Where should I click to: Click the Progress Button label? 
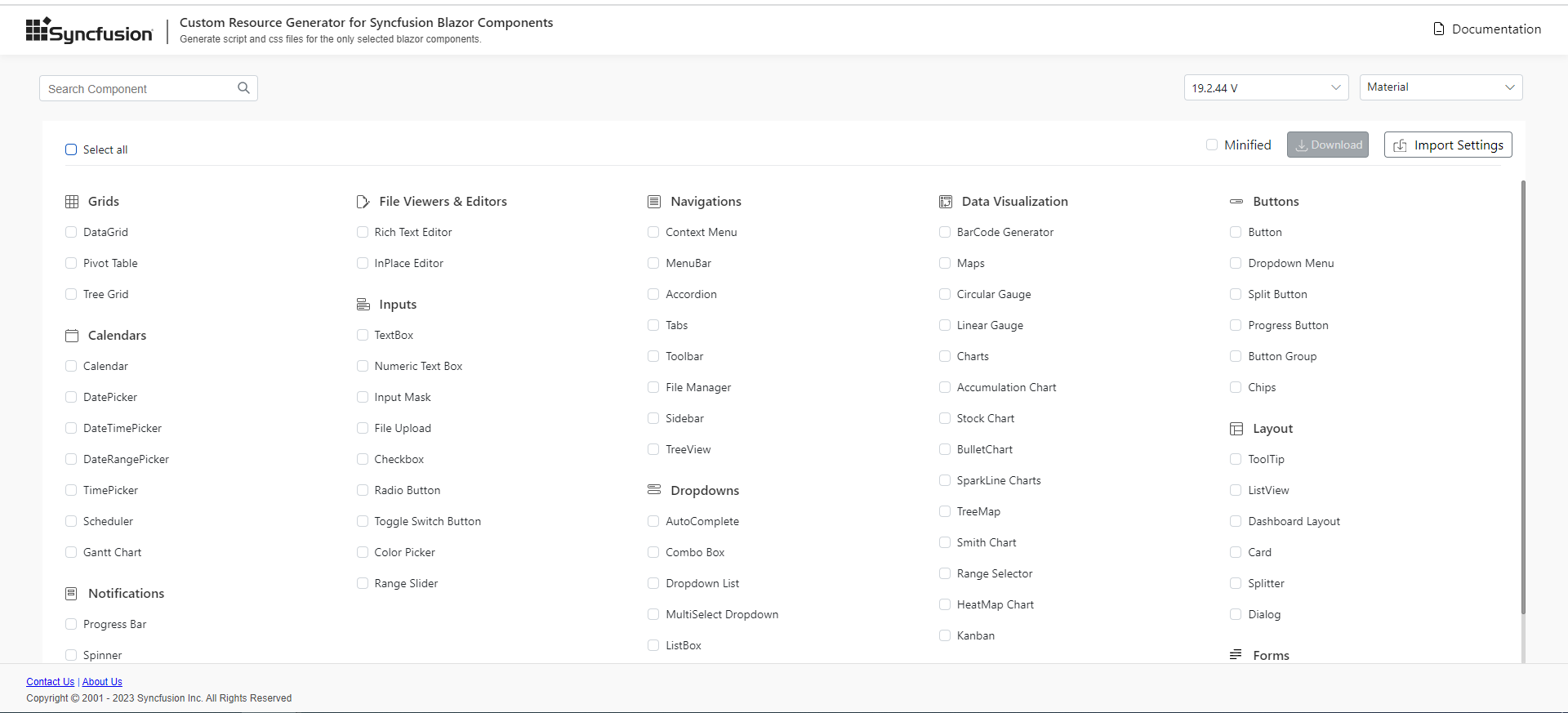1288,325
